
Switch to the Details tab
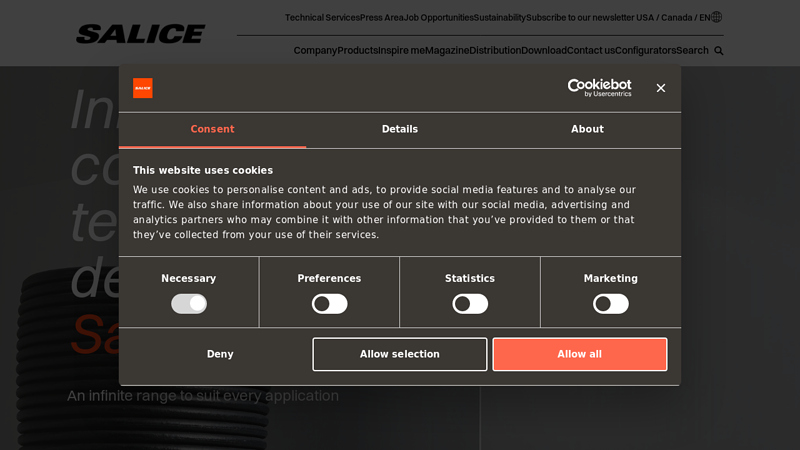400,130
